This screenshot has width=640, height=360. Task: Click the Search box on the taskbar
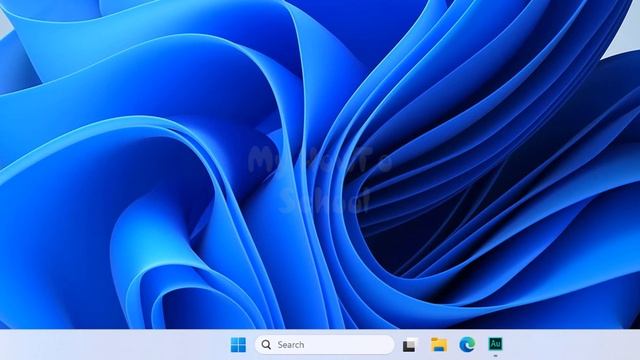tap(324, 344)
